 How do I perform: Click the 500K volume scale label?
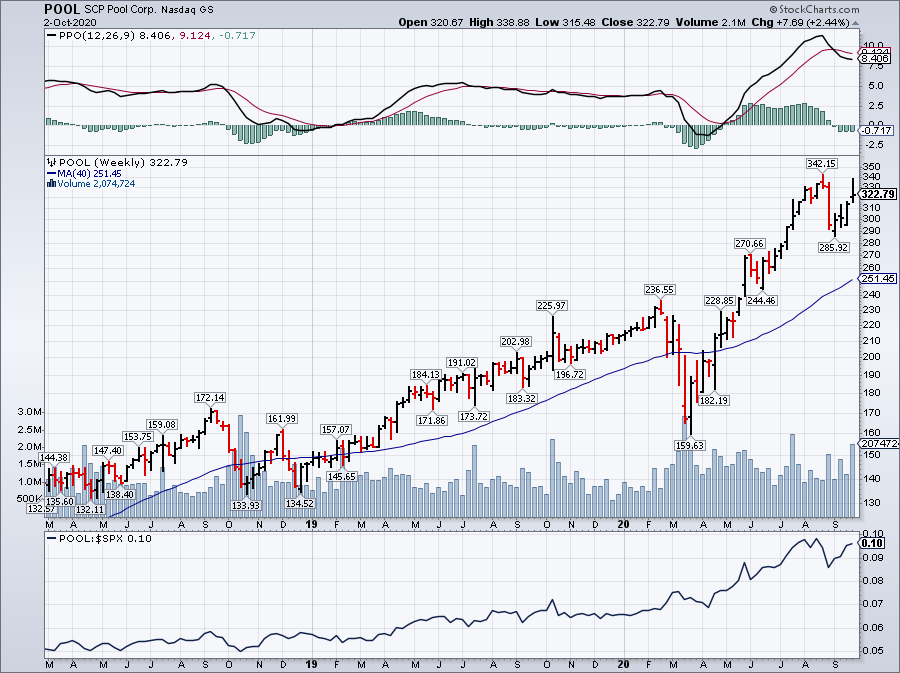(x=29, y=499)
